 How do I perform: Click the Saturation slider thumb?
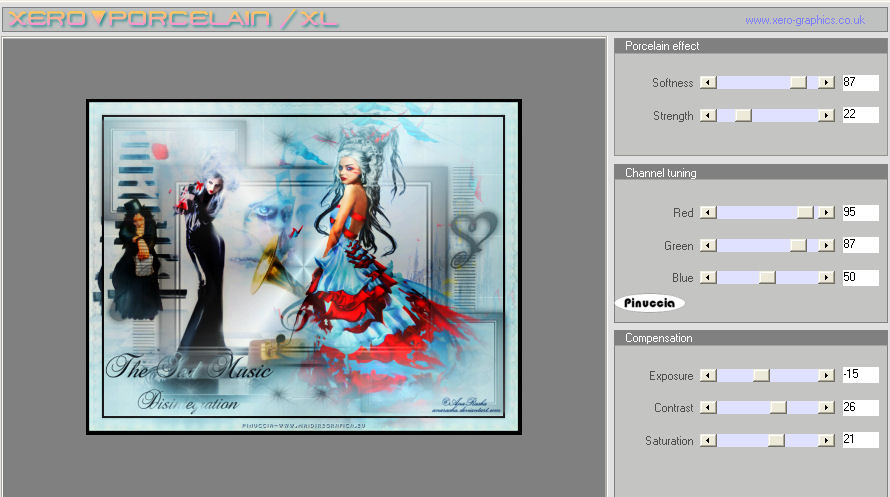point(776,440)
